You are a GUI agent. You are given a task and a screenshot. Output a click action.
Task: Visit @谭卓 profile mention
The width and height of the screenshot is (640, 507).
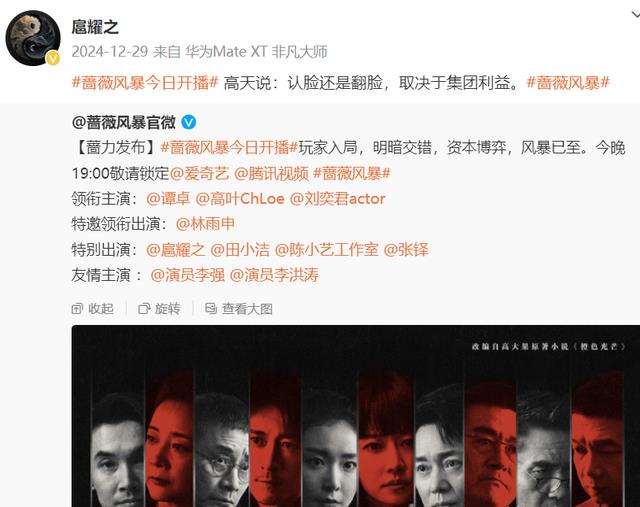pos(168,199)
